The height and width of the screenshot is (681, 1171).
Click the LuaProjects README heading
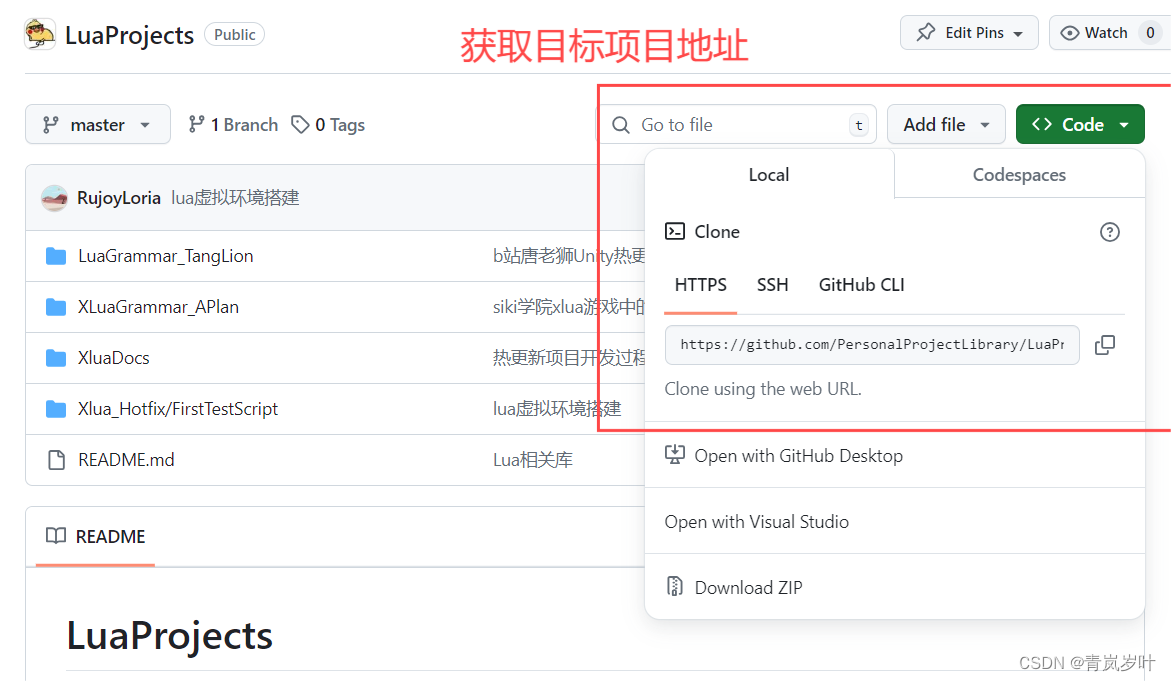(x=170, y=636)
